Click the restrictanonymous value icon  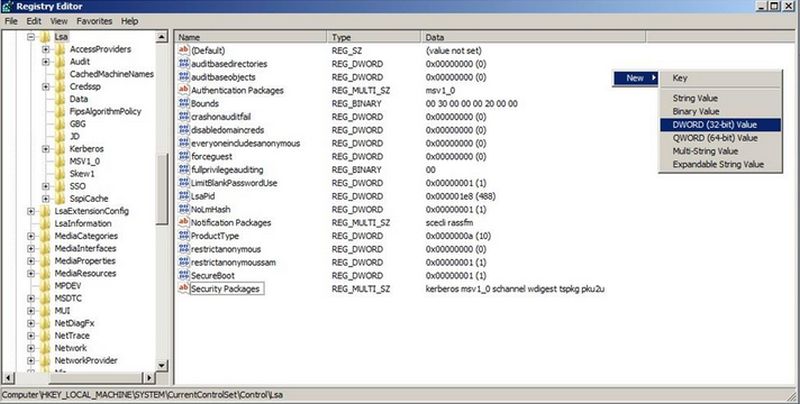(184, 249)
